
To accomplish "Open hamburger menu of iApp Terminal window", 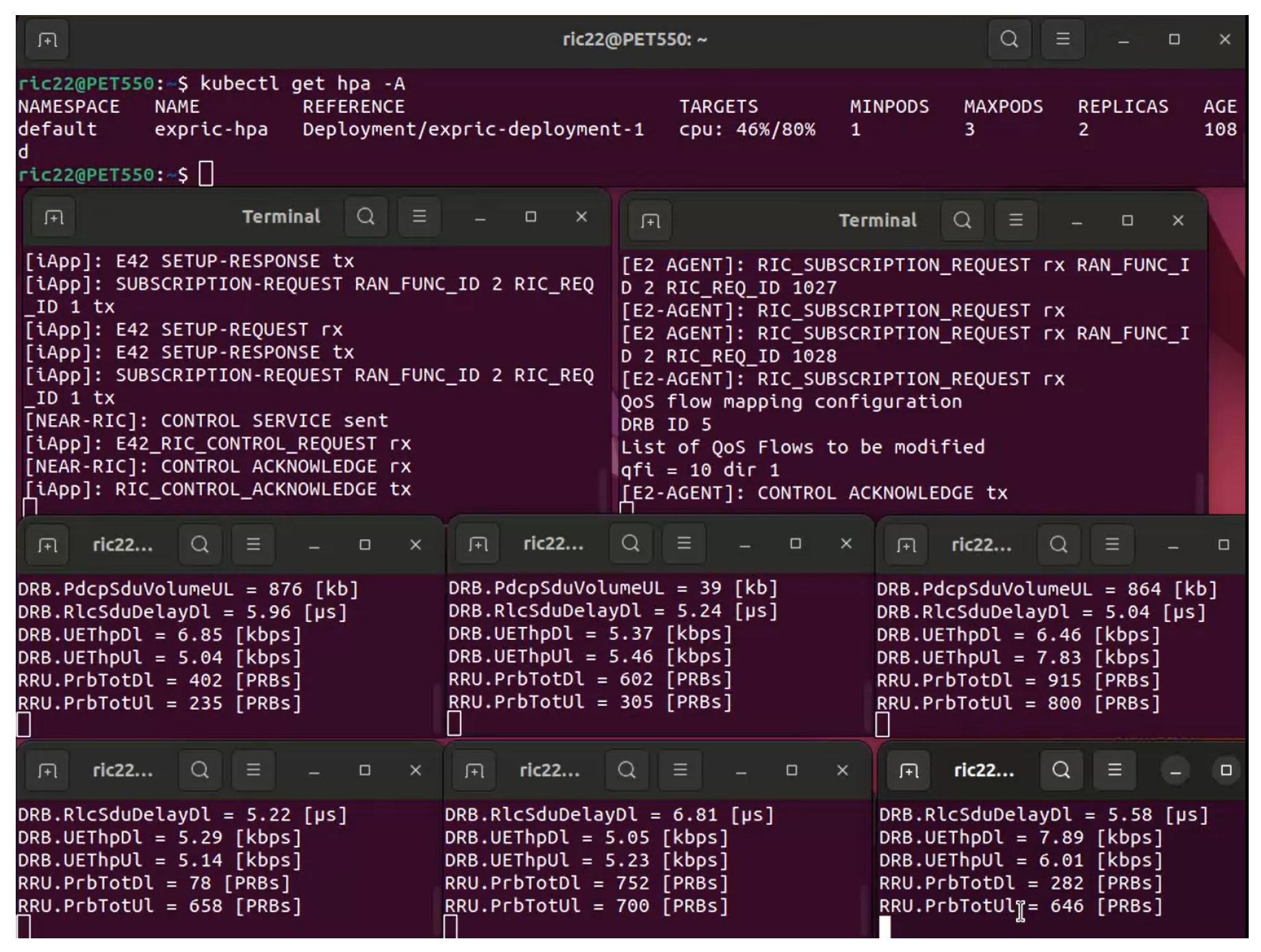I will [419, 217].
